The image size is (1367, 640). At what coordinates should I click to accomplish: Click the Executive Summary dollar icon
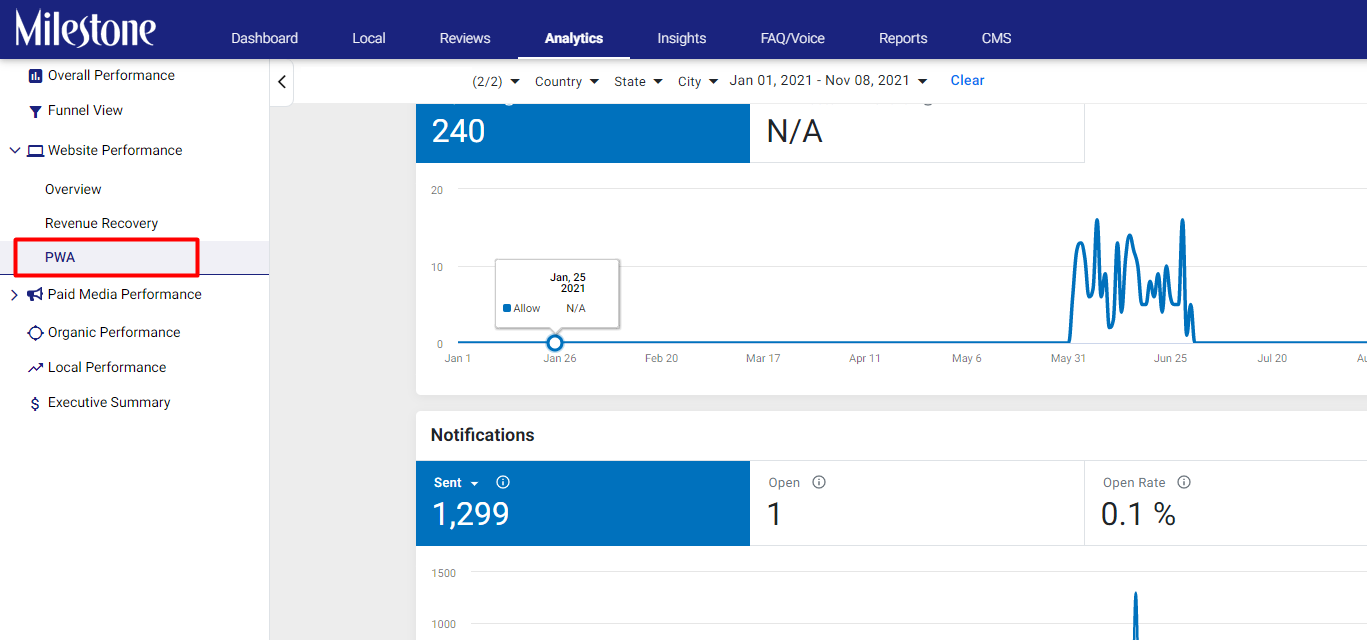pyautogui.click(x=35, y=403)
